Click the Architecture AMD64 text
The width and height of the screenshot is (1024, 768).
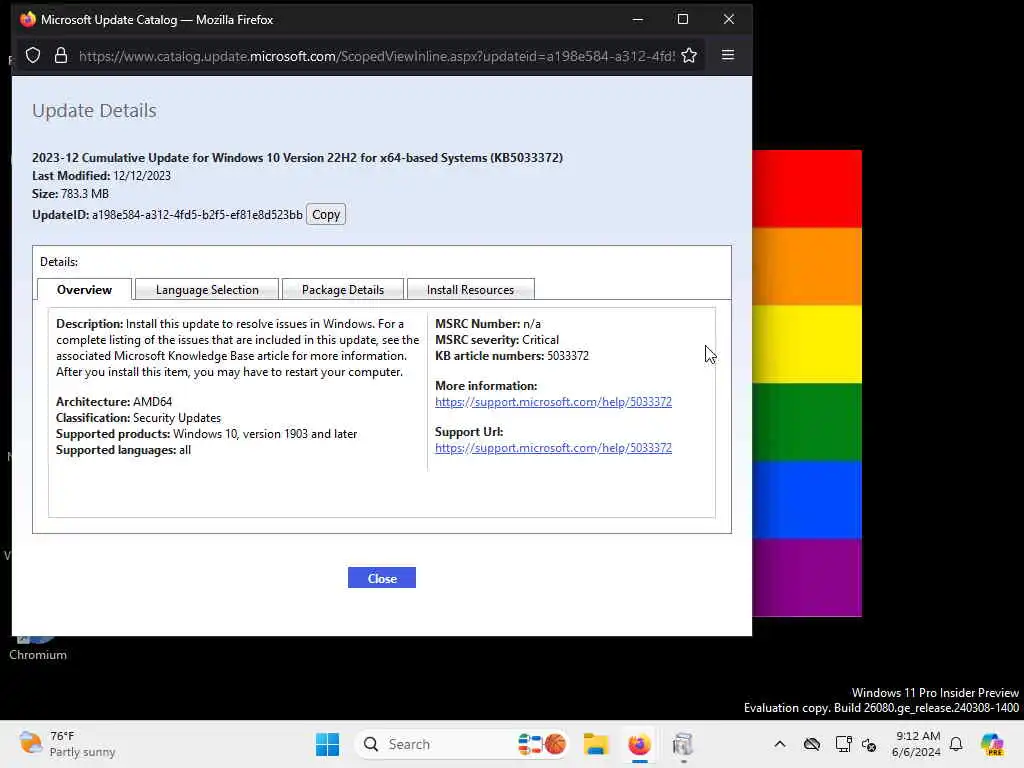pos(114,402)
